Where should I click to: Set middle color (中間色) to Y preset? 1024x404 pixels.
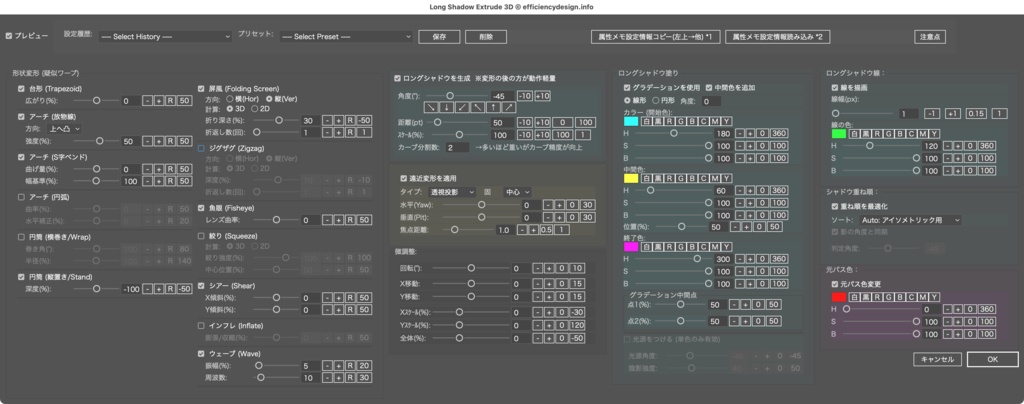(726, 178)
